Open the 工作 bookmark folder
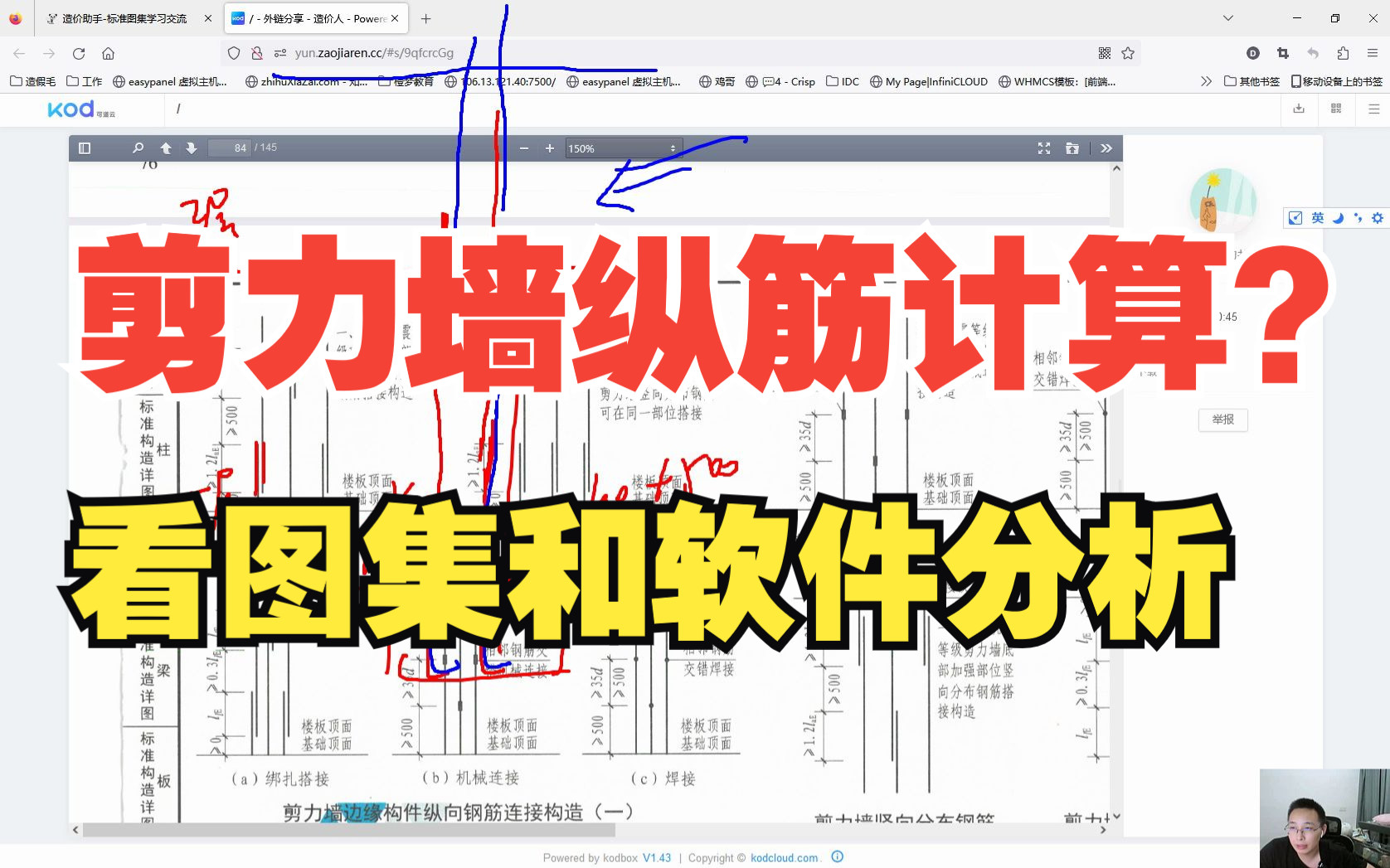Viewport: 1390px width, 868px height. click(85, 81)
